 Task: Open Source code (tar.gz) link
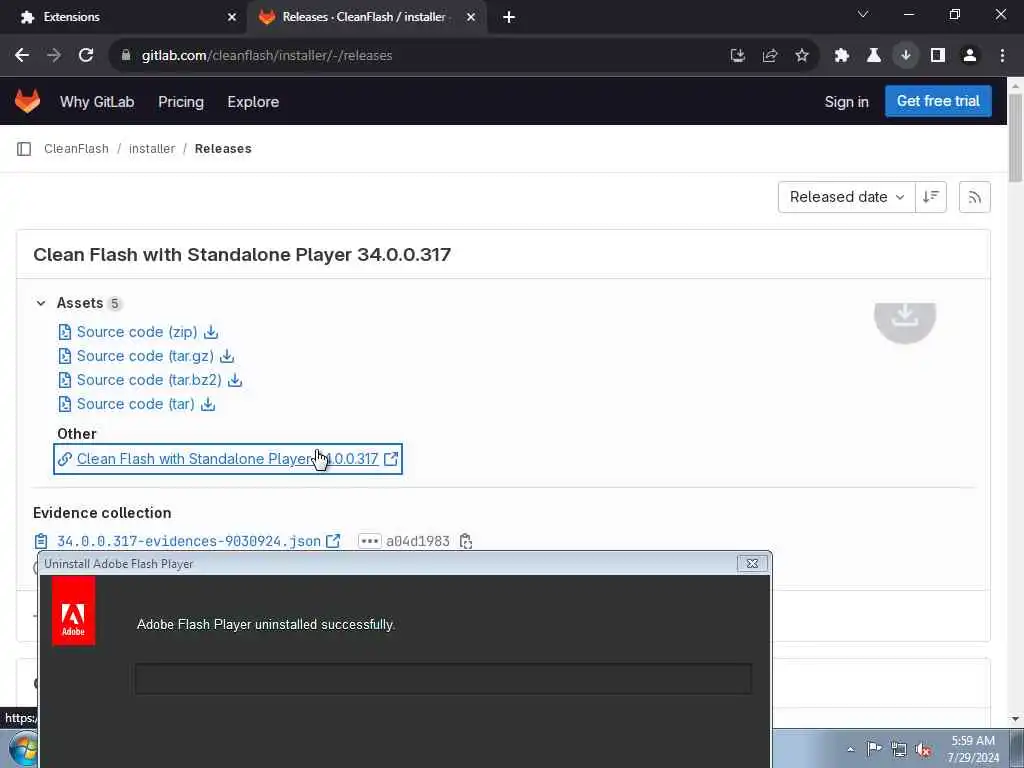coord(145,356)
